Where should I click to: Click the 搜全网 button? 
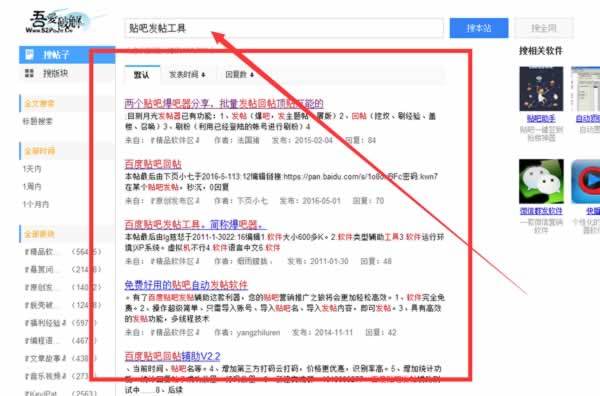544,28
